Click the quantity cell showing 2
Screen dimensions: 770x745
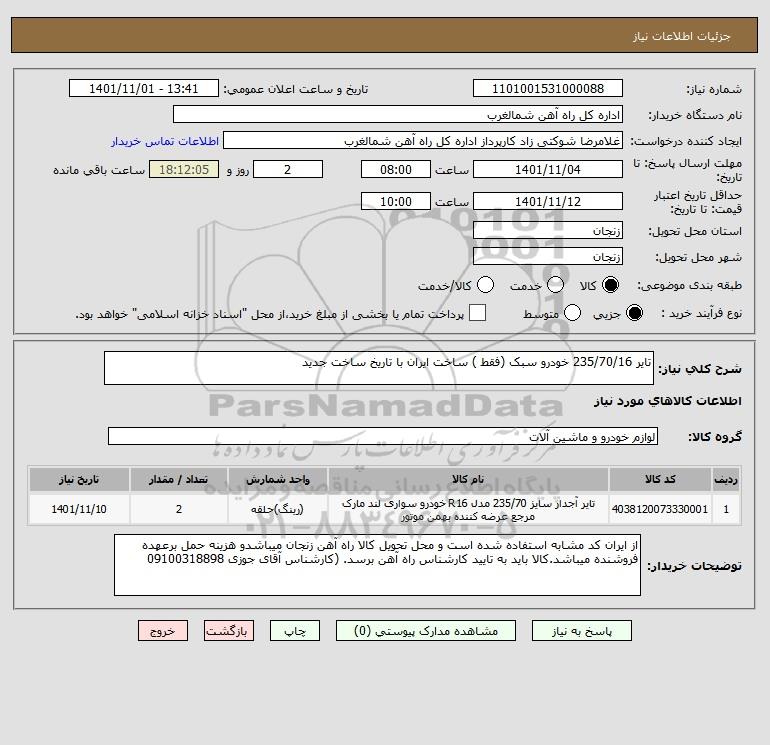(x=179, y=509)
